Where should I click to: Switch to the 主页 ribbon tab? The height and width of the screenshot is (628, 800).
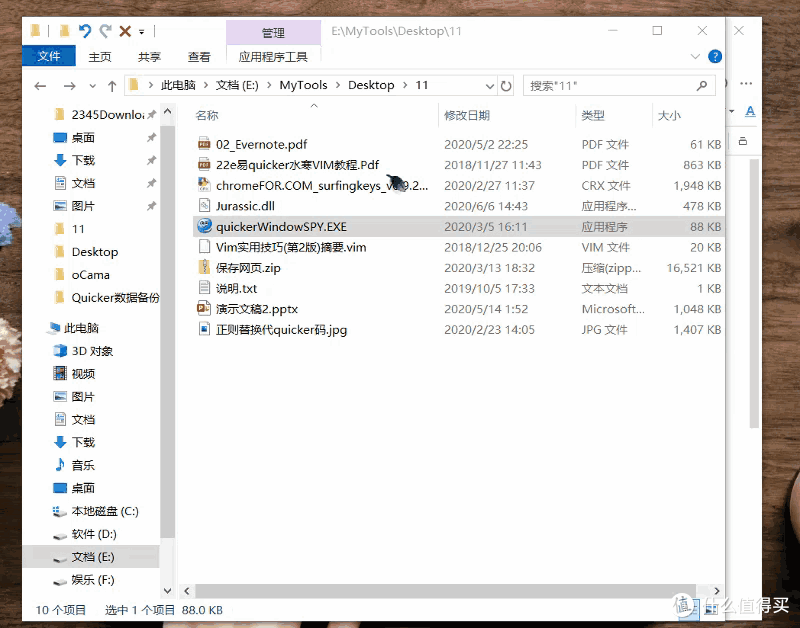99,57
